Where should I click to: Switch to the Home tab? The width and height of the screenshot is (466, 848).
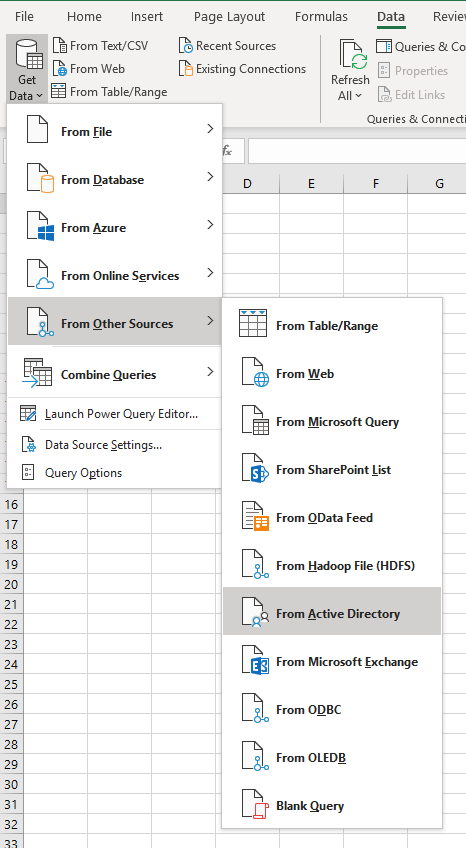84,17
